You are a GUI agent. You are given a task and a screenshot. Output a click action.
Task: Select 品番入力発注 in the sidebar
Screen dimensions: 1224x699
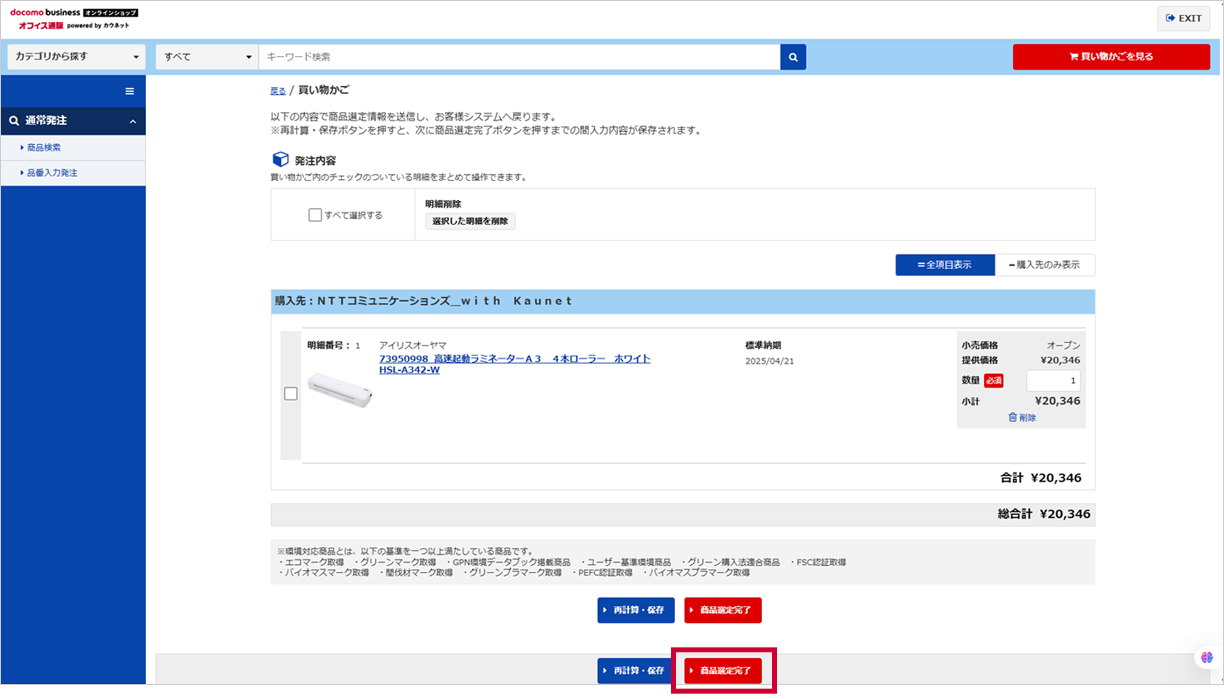point(52,173)
